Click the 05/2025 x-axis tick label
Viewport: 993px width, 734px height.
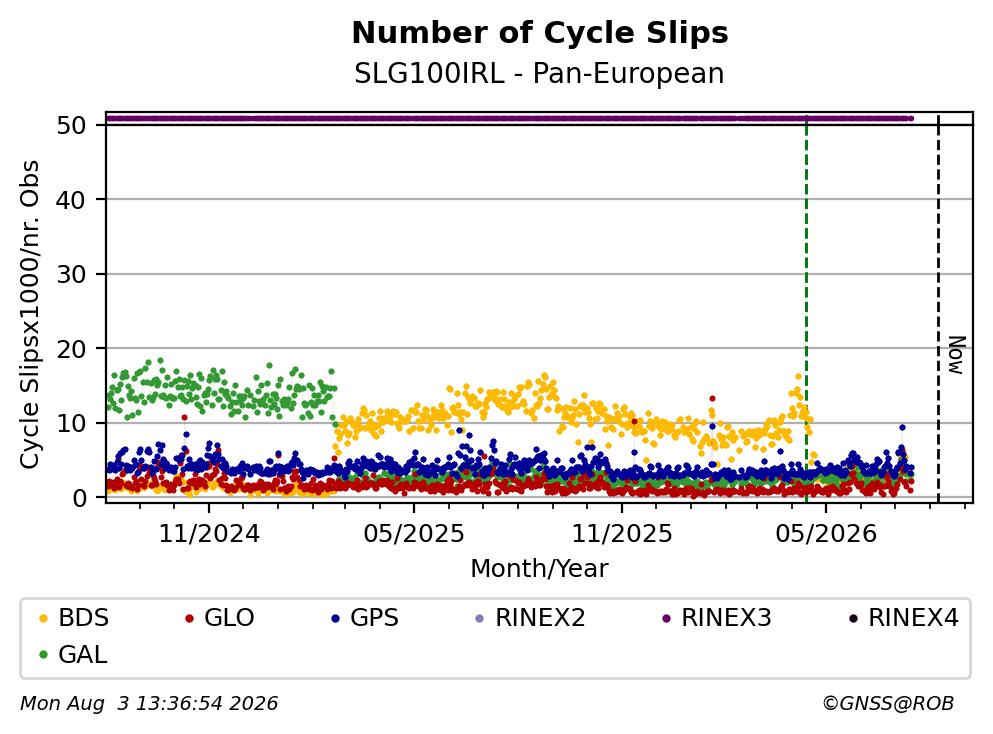414,534
